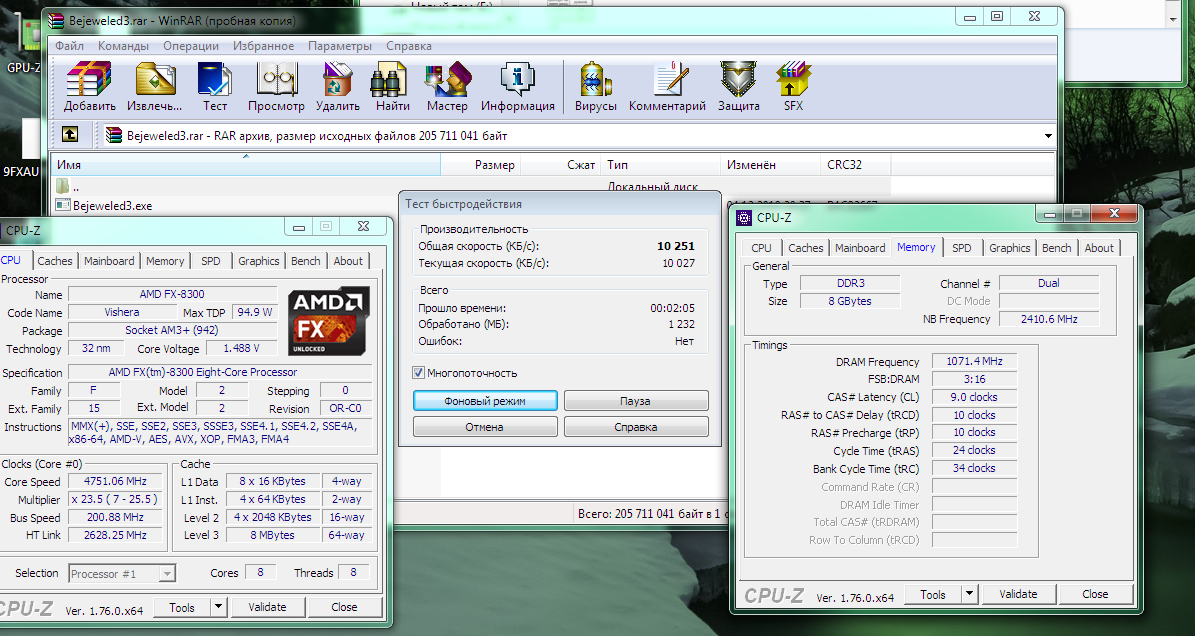Click the AMD FX Unlocked logo in CPU-Z

(x=330, y=320)
